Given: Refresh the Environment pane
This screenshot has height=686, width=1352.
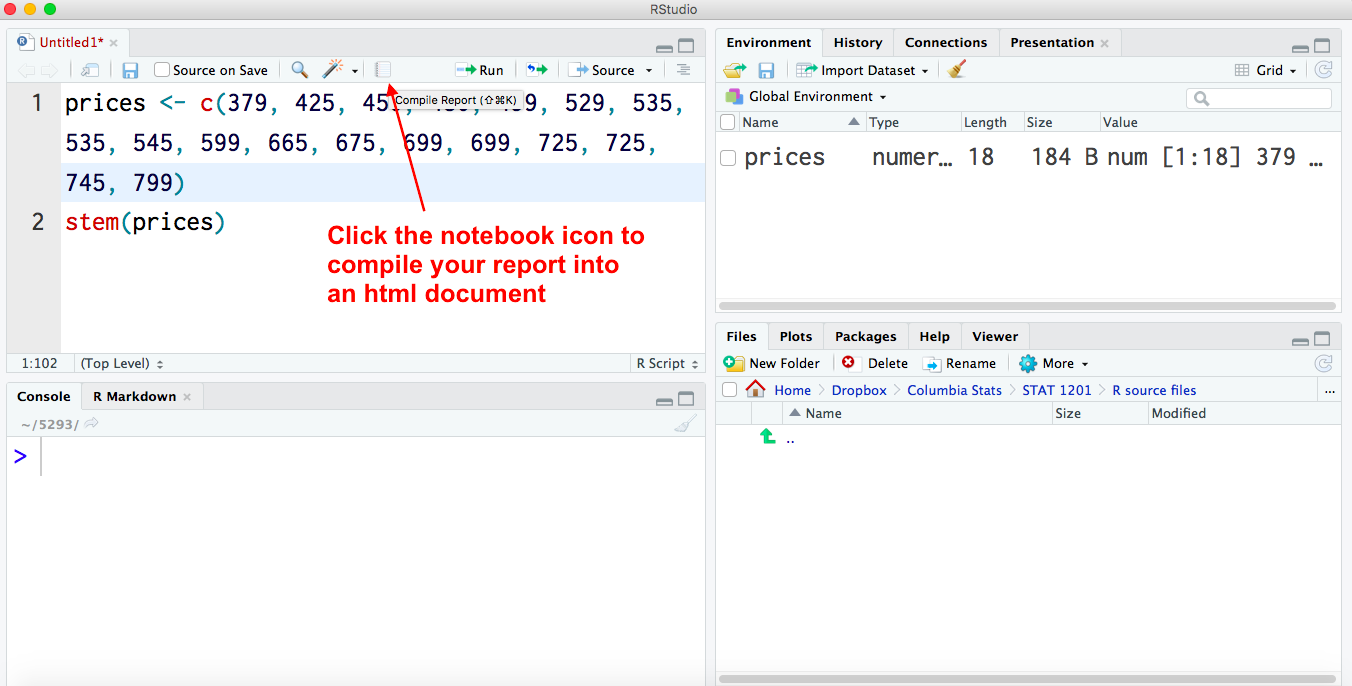Looking at the screenshot, I should coord(1323,70).
